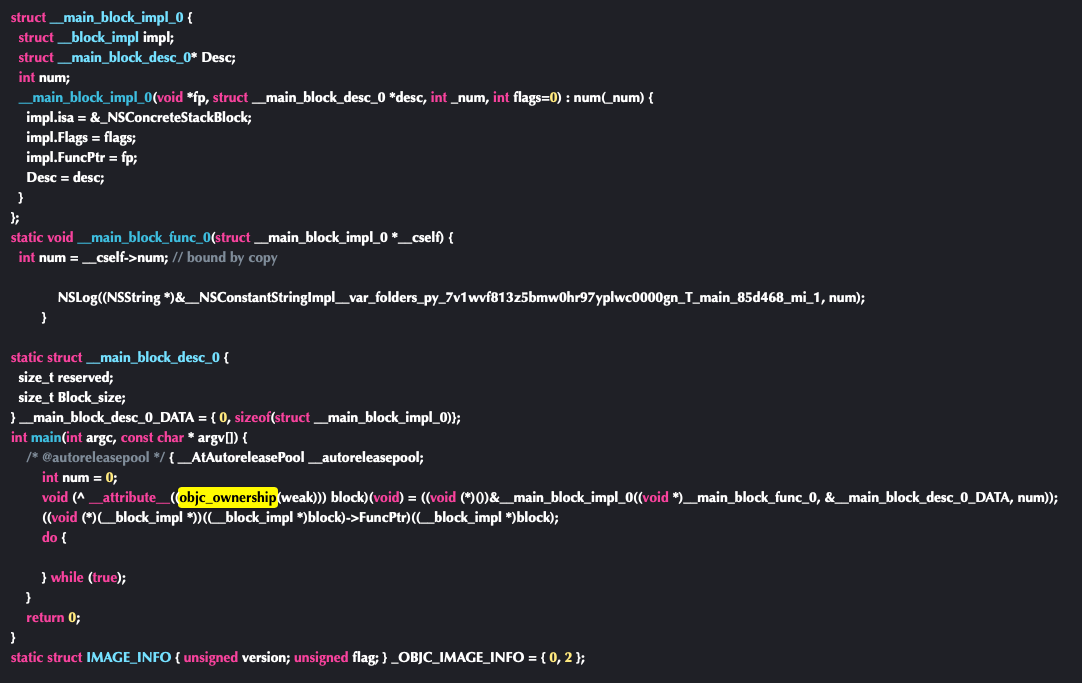Select the __AtAutoreleasePool type name

click(241, 457)
